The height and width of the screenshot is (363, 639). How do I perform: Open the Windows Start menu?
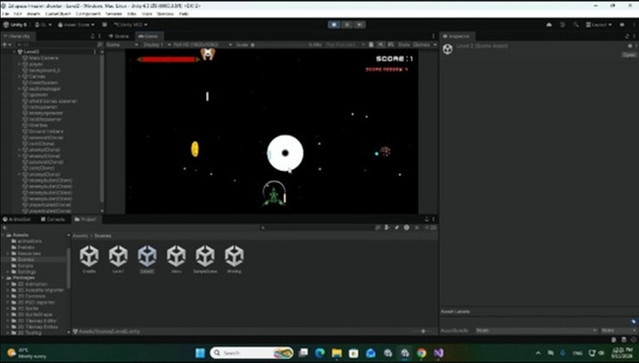(200, 353)
